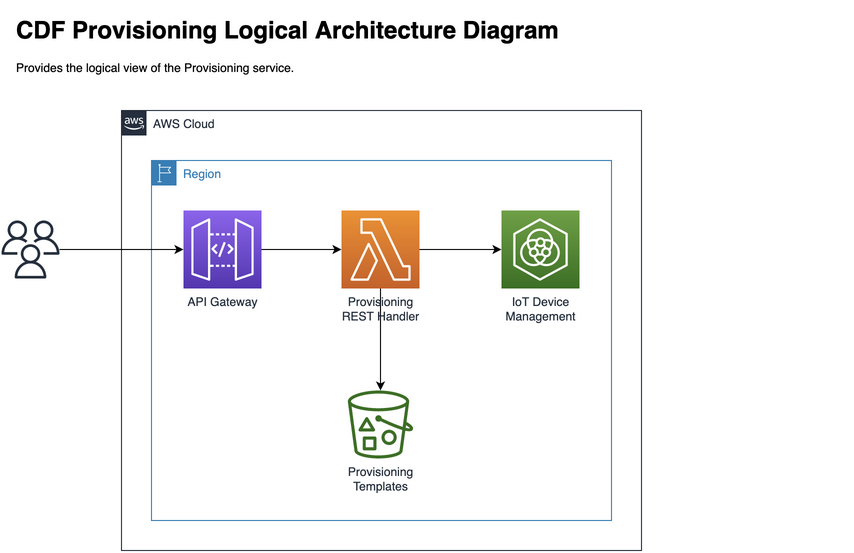Click the users group icon
Screen dimensions: 854x553
pos(30,249)
